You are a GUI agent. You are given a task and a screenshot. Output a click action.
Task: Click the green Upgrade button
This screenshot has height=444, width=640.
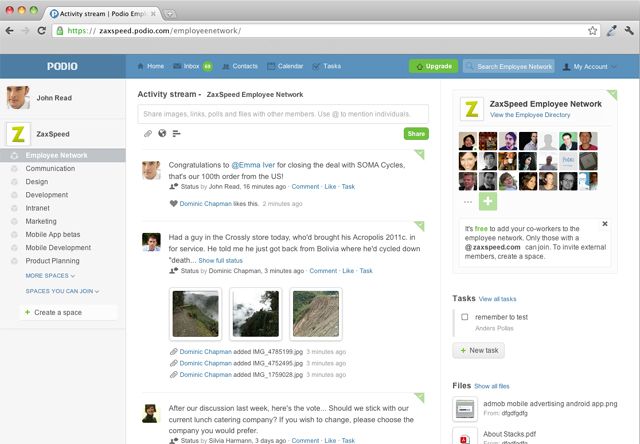tap(433, 66)
